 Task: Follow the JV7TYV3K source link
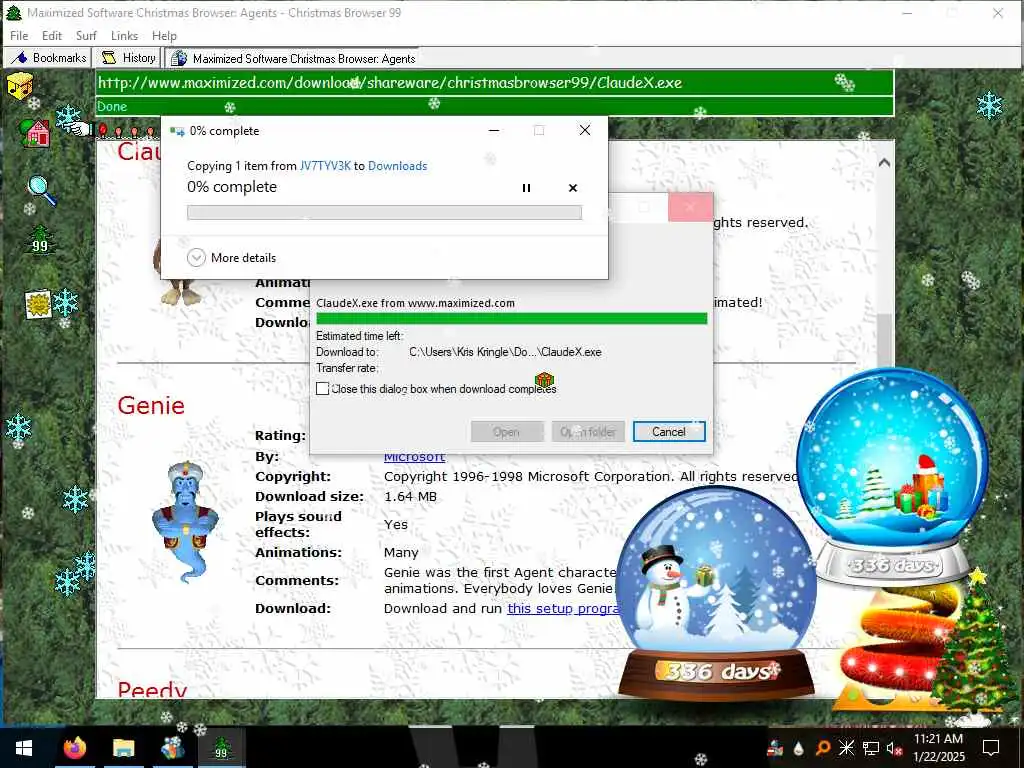coord(325,166)
